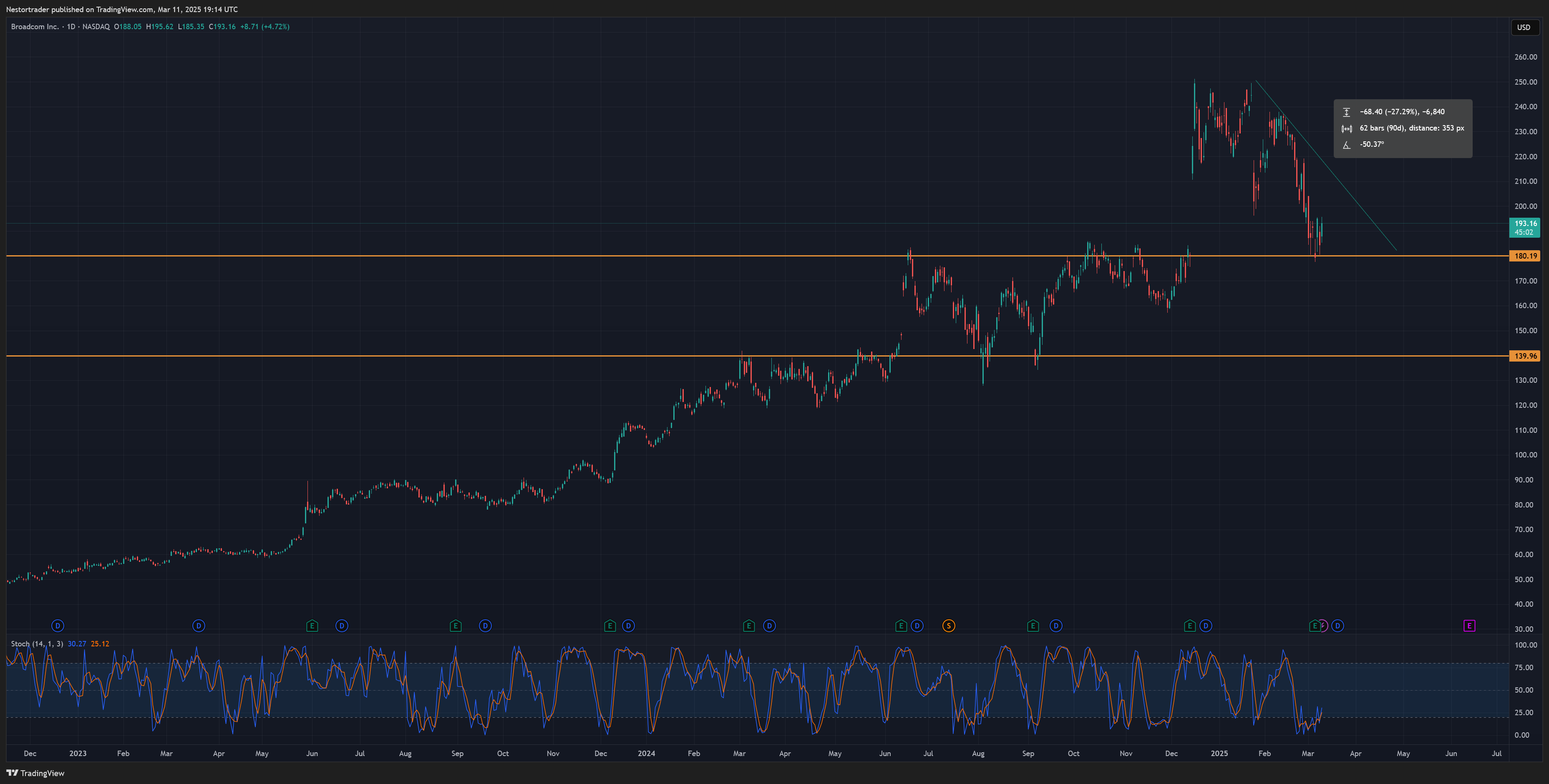Click the purple E marker at the far right
The image size is (1549, 784).
point(1470,625)
